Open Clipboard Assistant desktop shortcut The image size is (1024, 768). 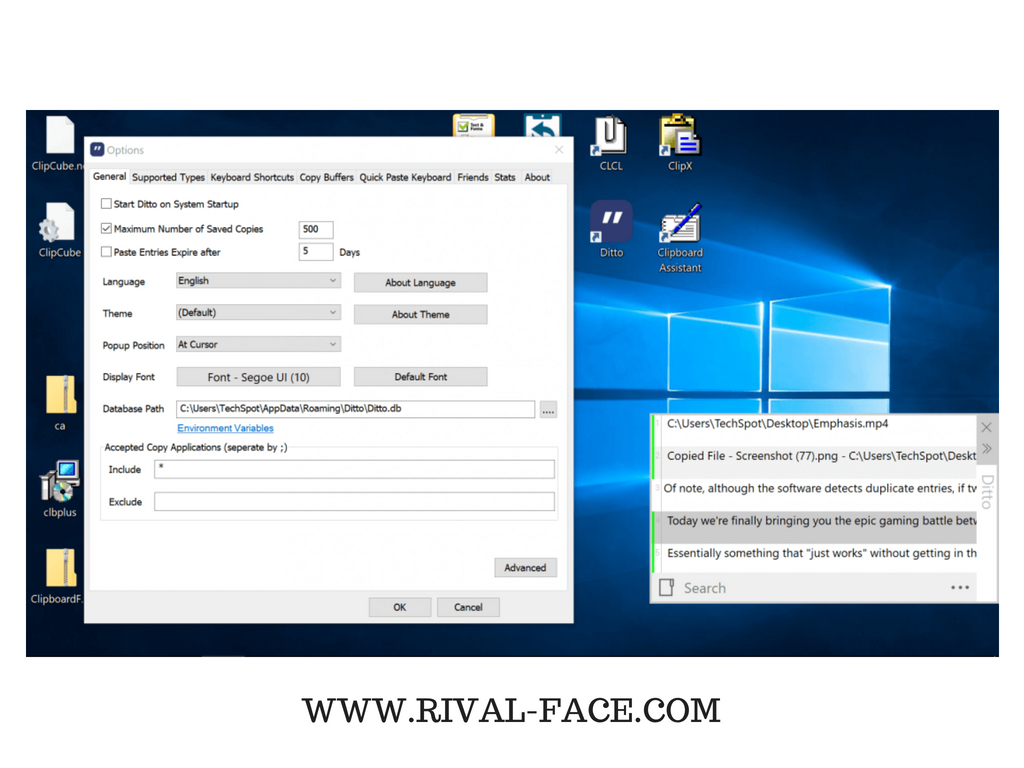[680, 237]
